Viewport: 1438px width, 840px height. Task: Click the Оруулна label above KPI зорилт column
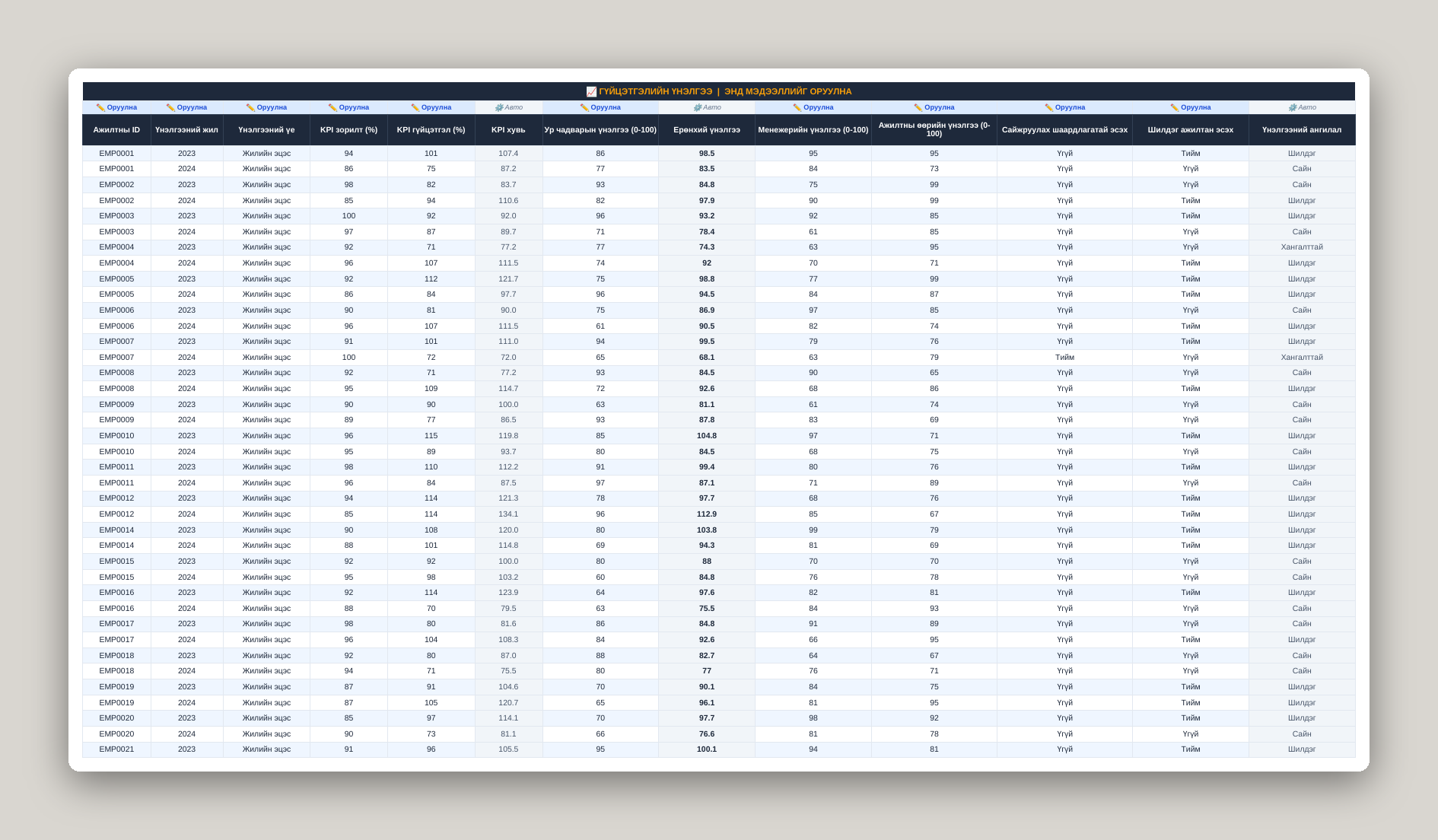(354, 108)
